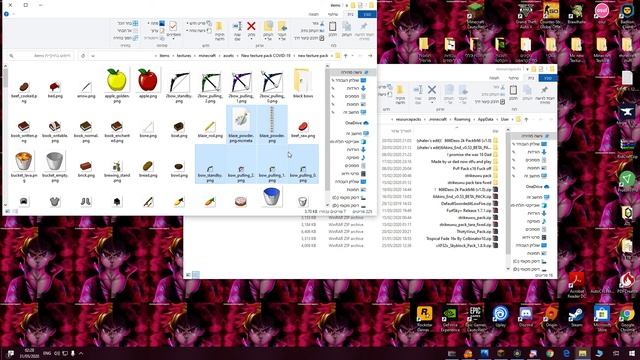The image size is (640, 360).
Task: Open the Epic Games Launcher desktop shortcut
Action: pos(476,318)
